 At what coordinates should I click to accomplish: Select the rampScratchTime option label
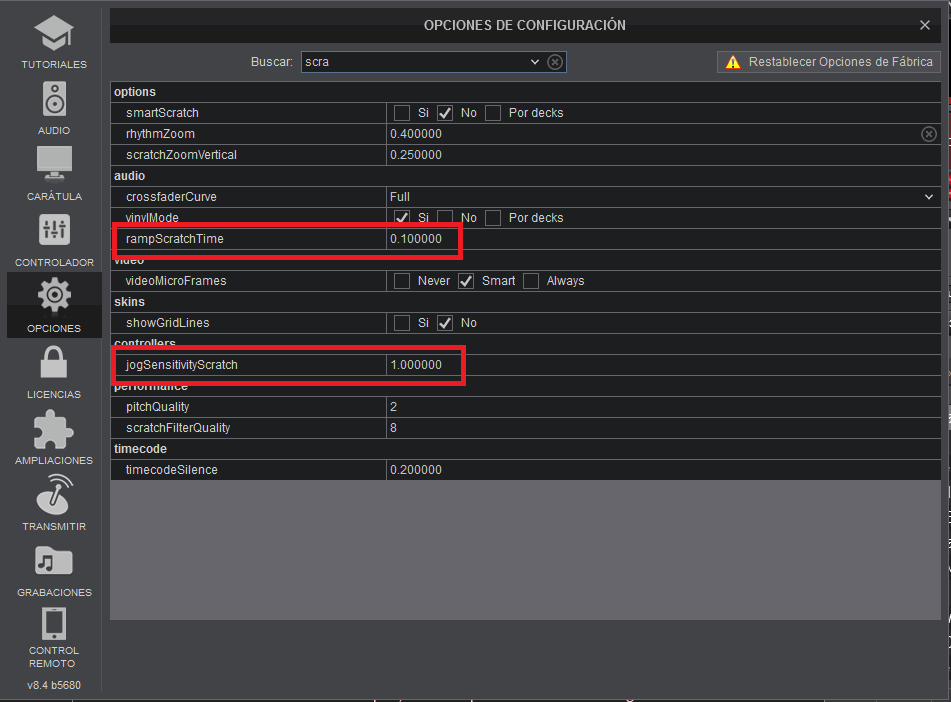175,239
